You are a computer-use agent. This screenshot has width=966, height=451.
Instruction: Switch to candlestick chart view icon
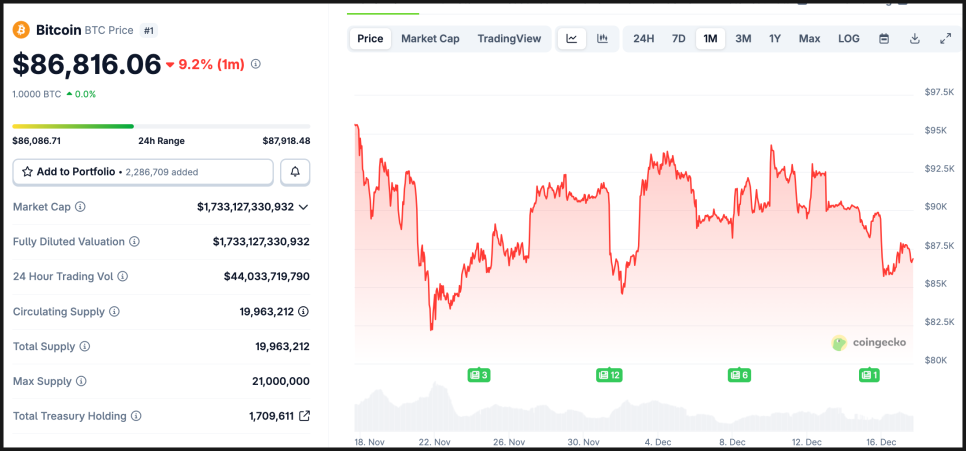[x=603, y=39]
